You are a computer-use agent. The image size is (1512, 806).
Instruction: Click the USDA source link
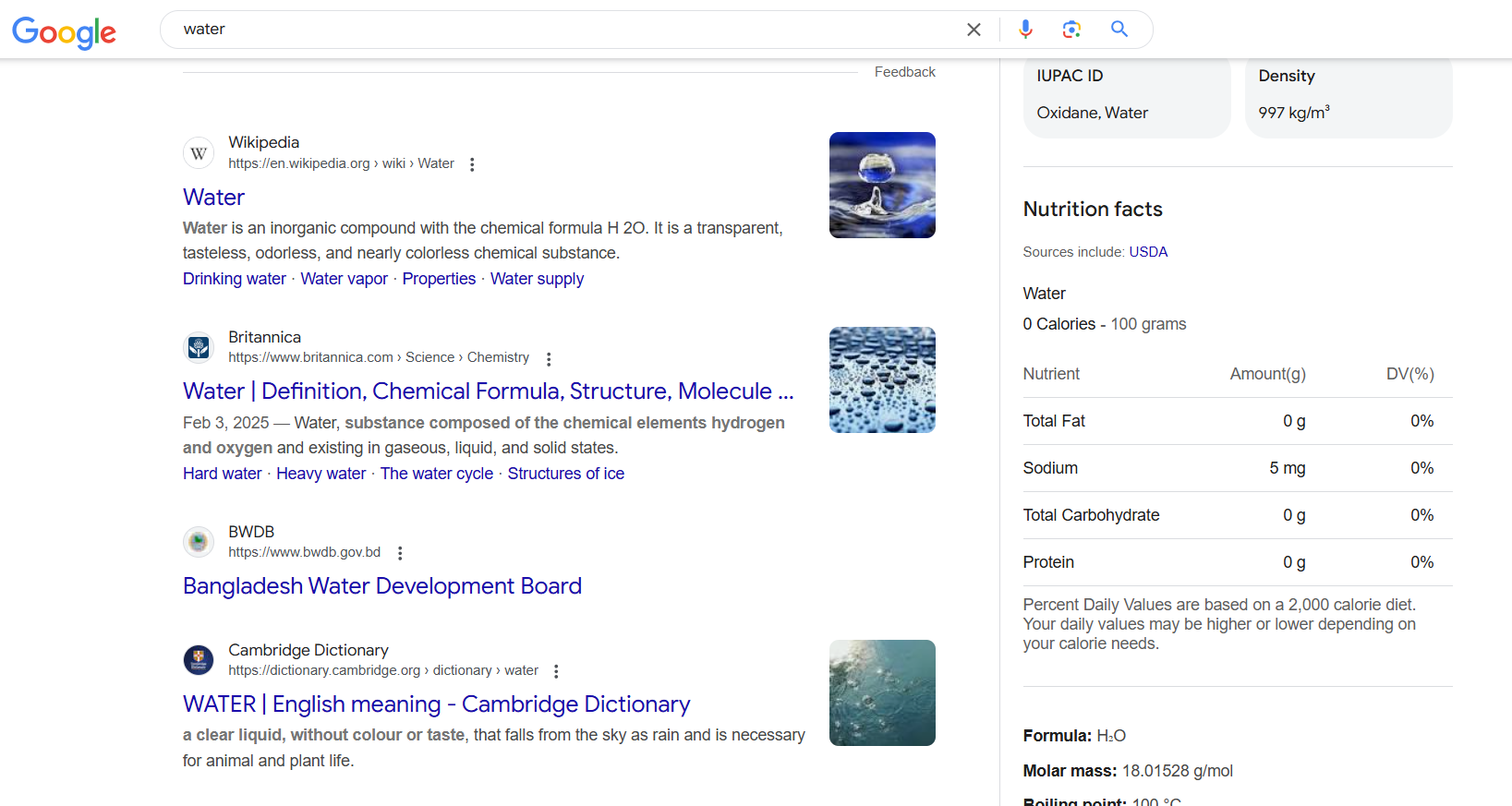[1148, 252]
